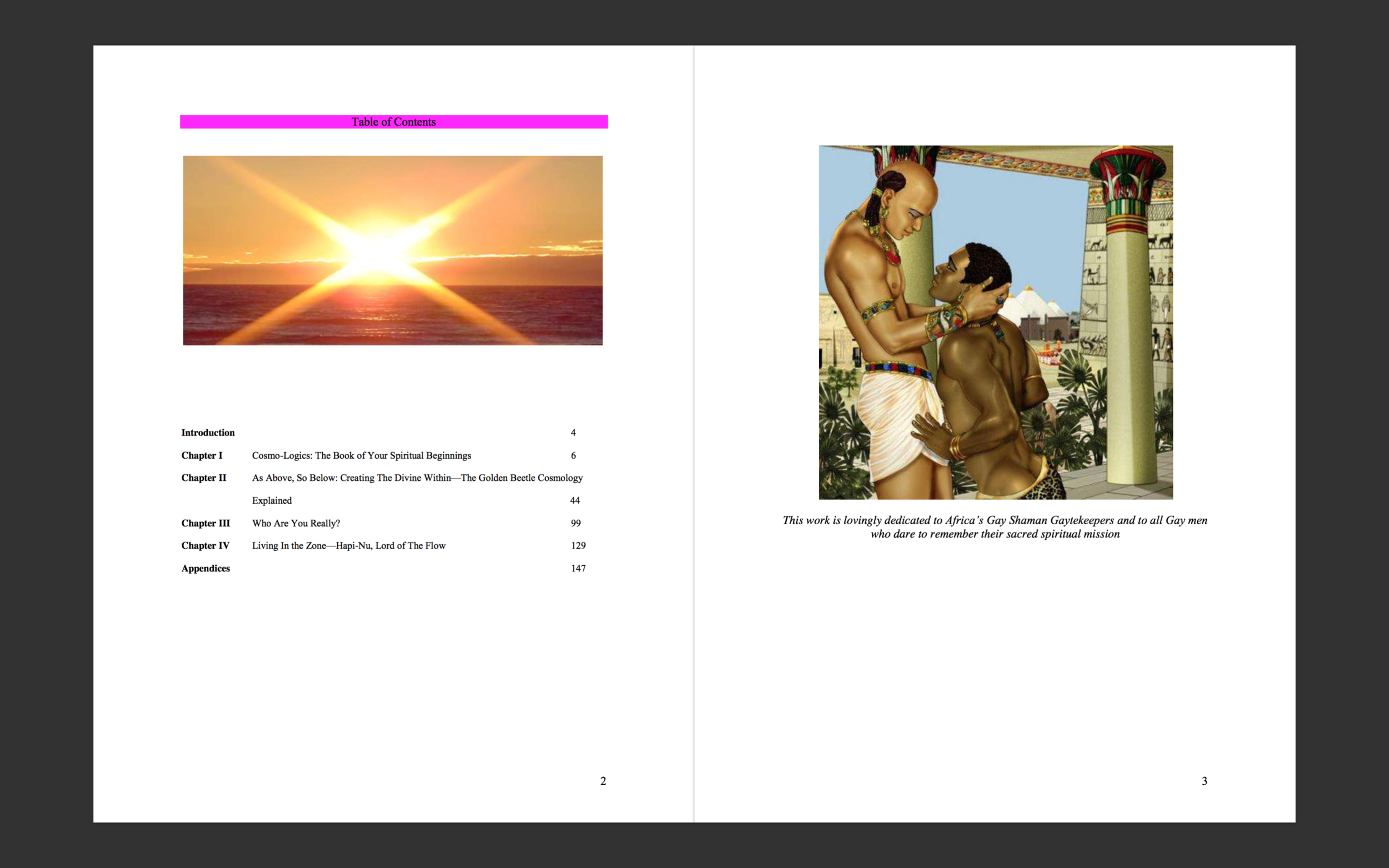Click page number 4 for Introduction

click(x=573, y=433)
